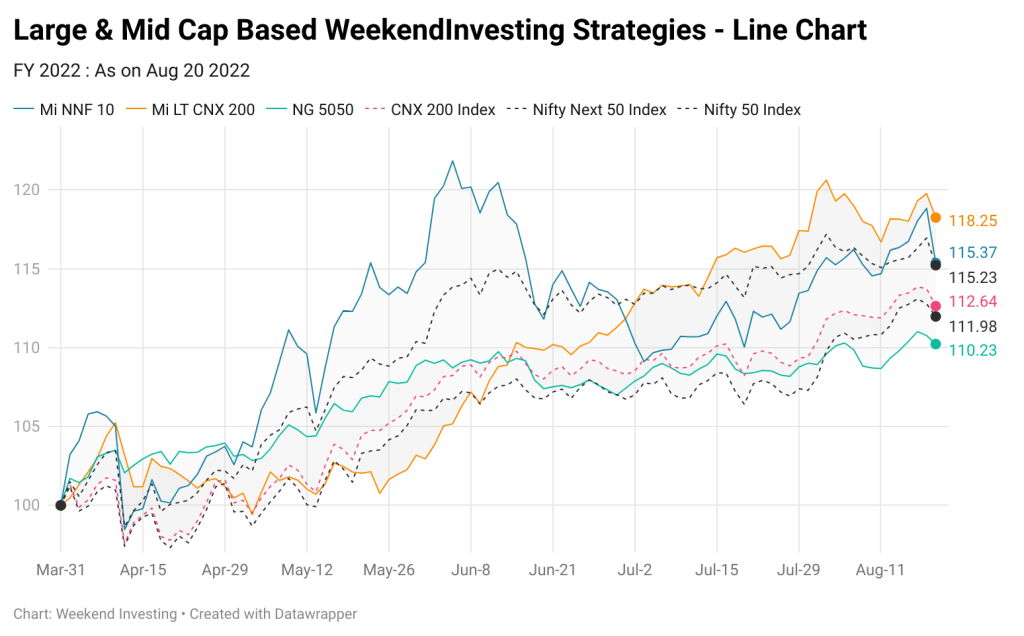Click the Nifty Next 50 Index legend entry

(587, 110)
